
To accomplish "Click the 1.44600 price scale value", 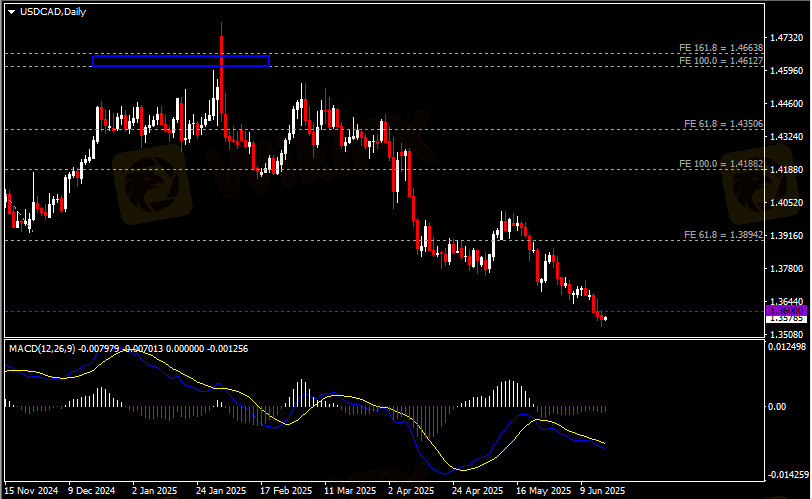I will 787,104.
